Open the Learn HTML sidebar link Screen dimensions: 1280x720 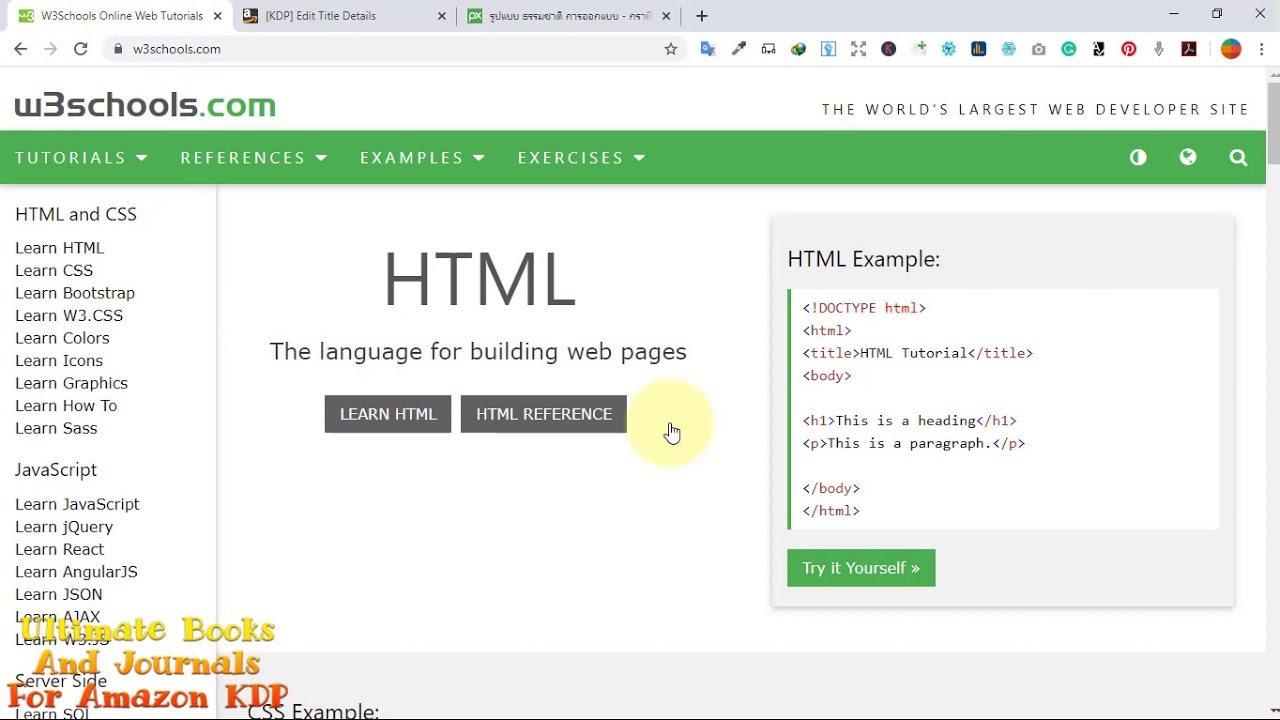[x=60, y=248]
